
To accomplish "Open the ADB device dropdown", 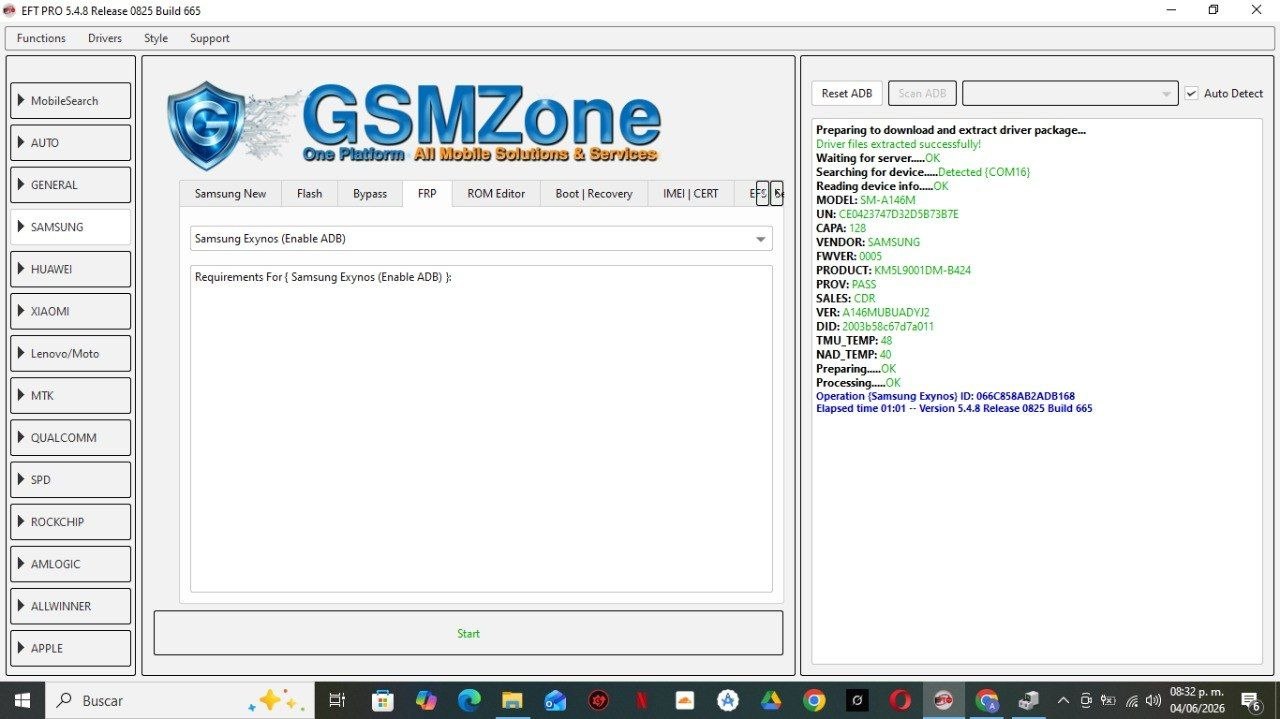I will point(1070,93).
